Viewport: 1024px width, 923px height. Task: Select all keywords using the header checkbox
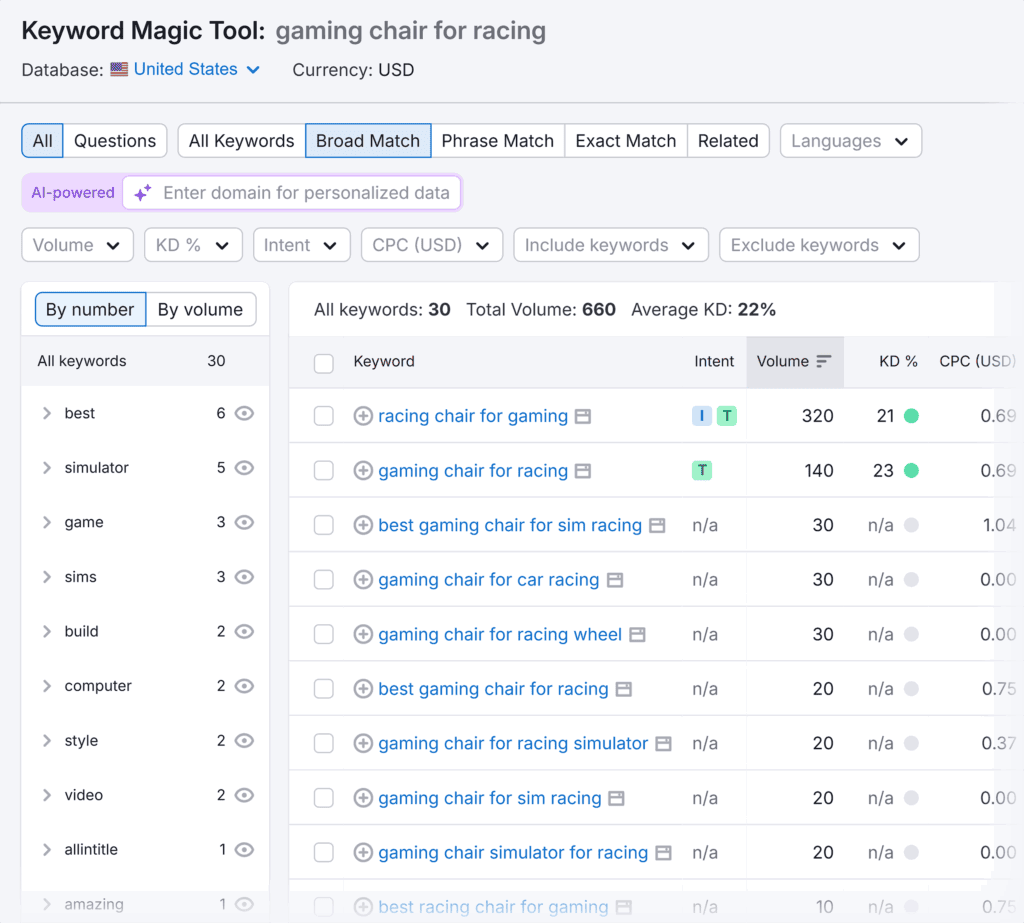point(323,363)
